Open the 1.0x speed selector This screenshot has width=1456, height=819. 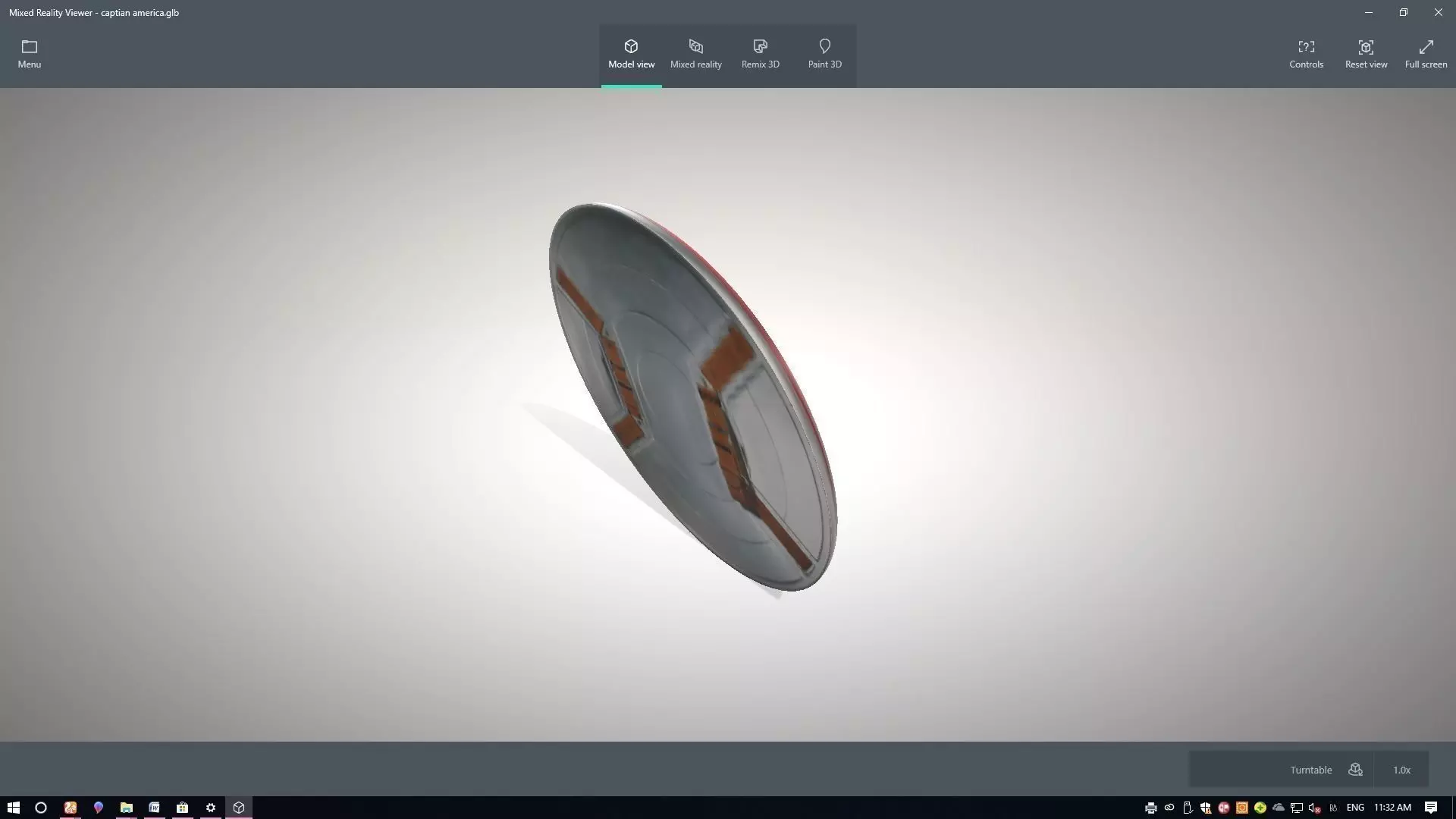(x=1401, y=770)
